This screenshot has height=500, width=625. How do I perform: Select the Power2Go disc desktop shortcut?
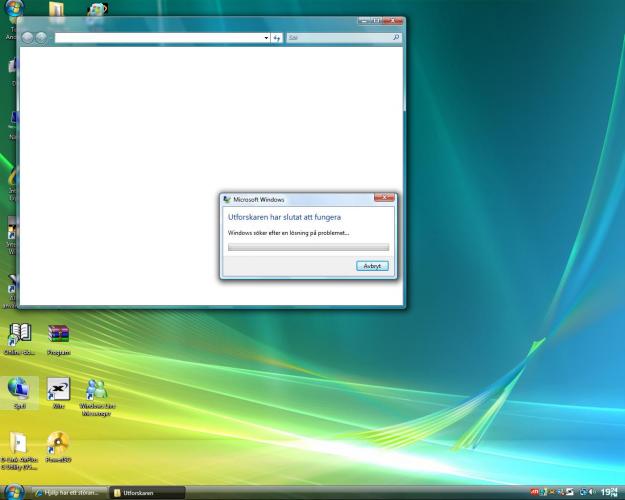pyautogui.click(x=58, y=447)
